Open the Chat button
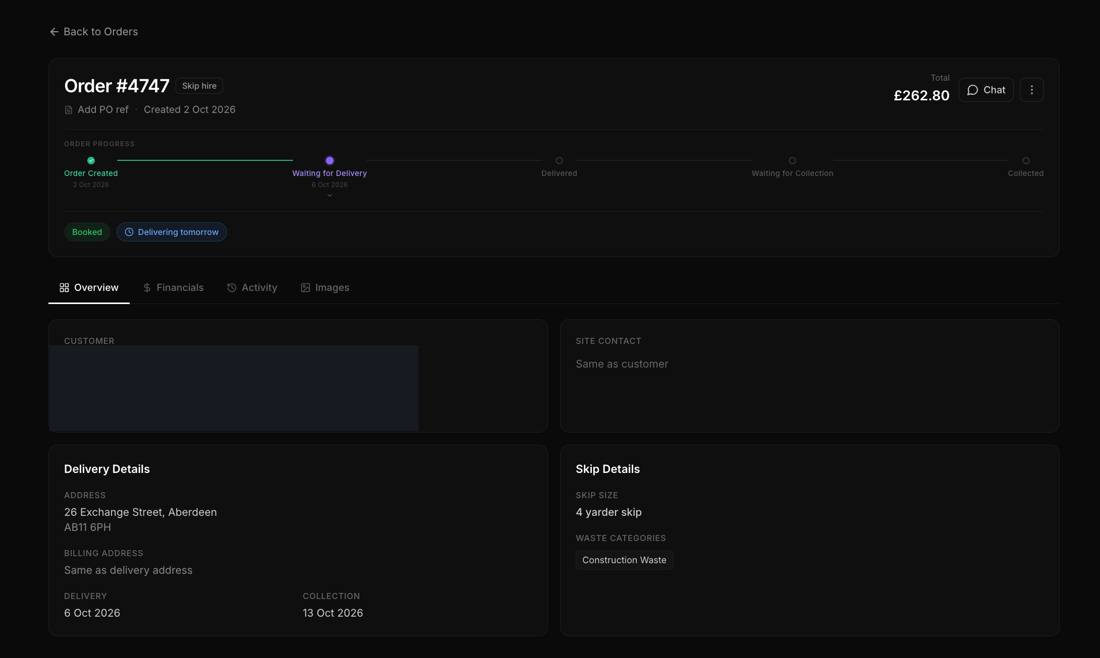1100x658 pixels. tap(986, 90)
